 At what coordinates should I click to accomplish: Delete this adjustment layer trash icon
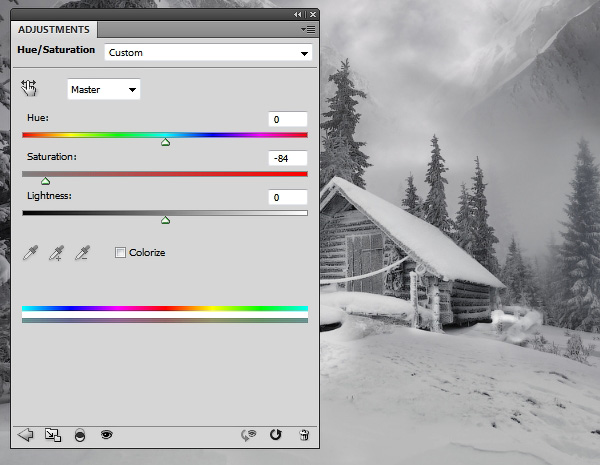point(304,435)
